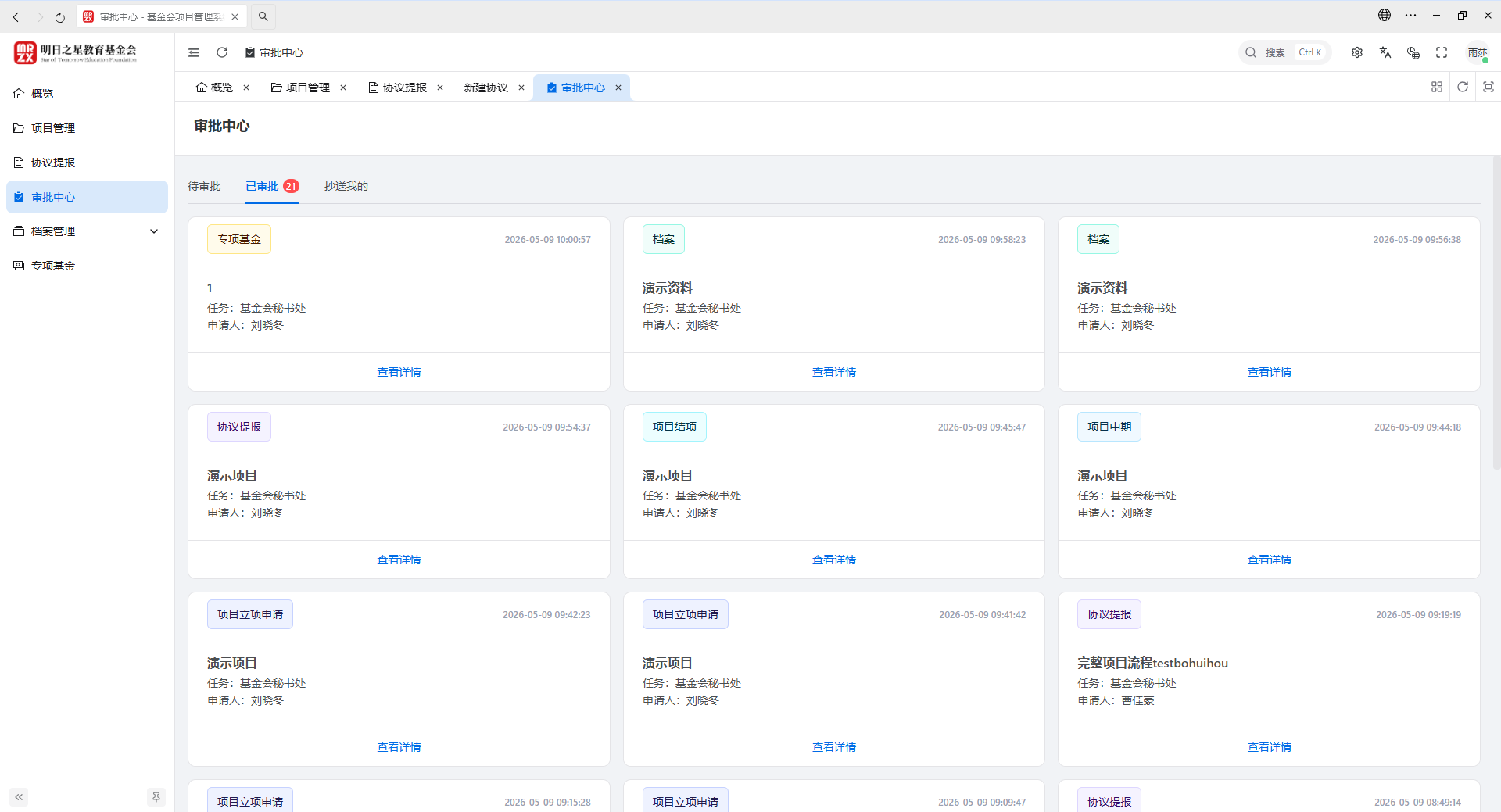View details of 项目立项申请 card 09:41:42

(x=834, y=747)
